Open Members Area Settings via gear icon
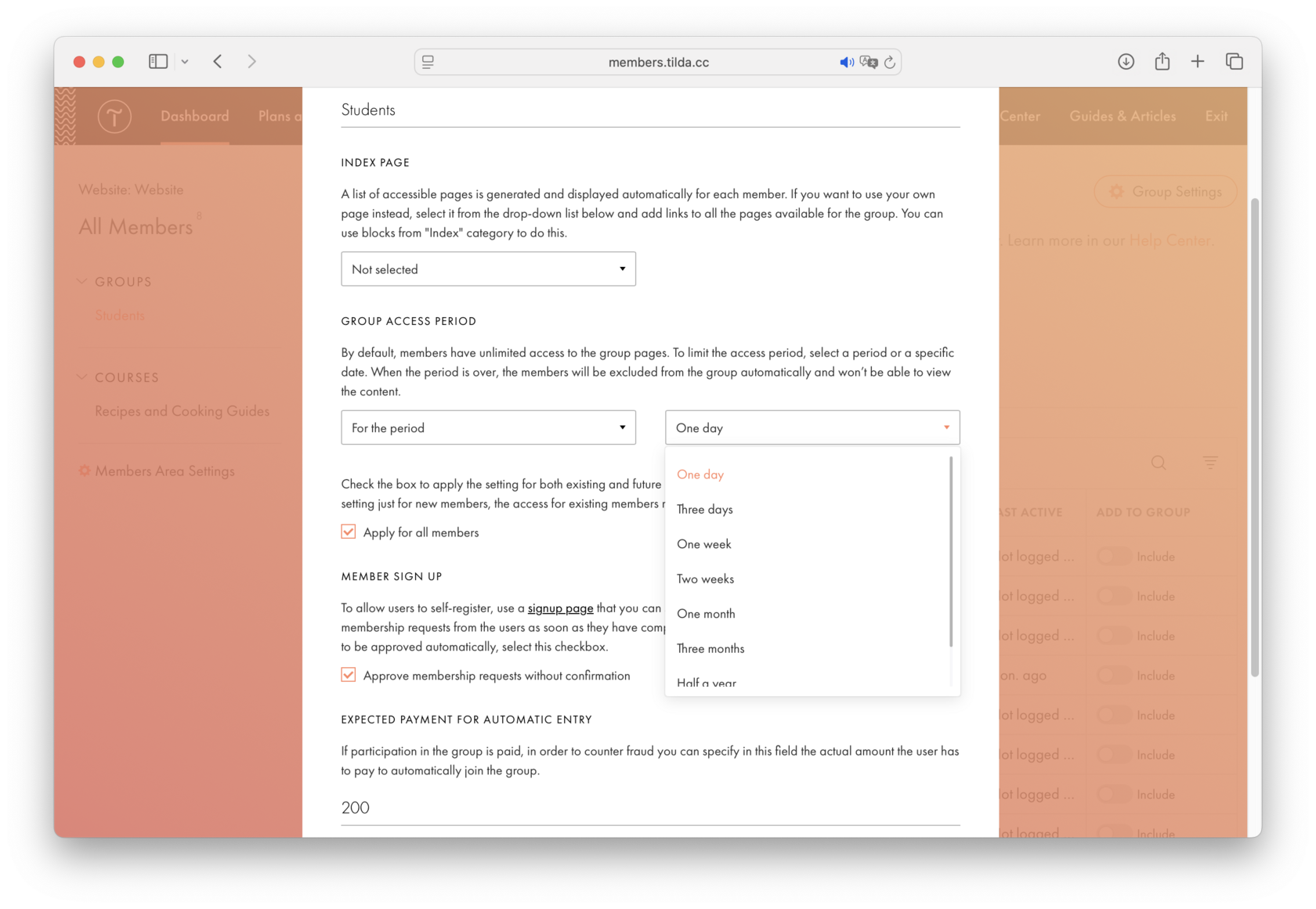Viewport: 1316px width, 909px height. click(x=85, y=471)
